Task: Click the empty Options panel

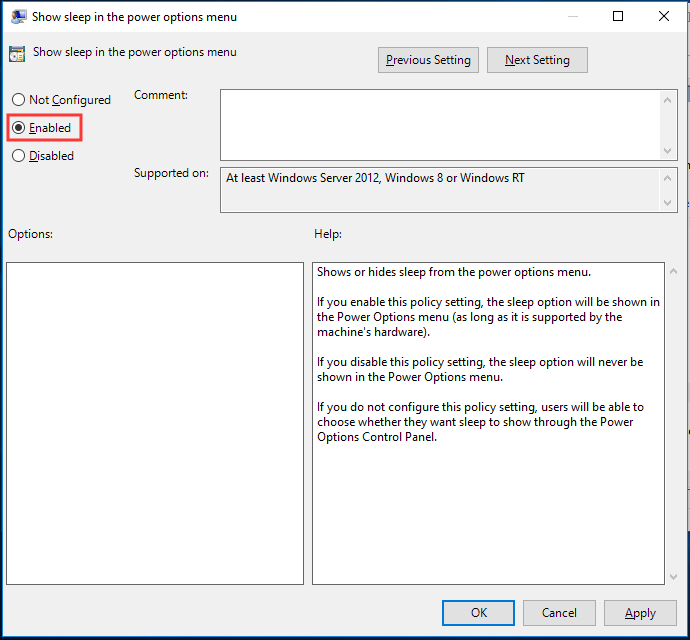Action: pyautogui.click(x=155, y=423)
